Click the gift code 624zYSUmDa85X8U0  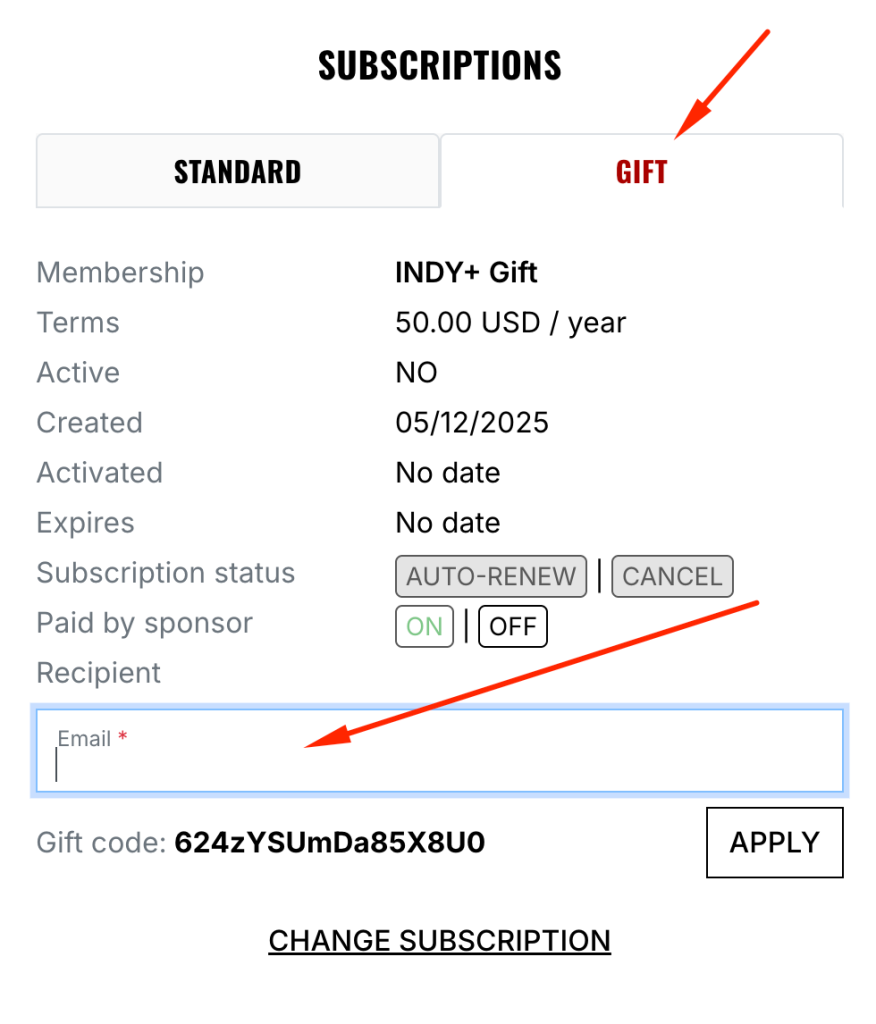(329, 843)
